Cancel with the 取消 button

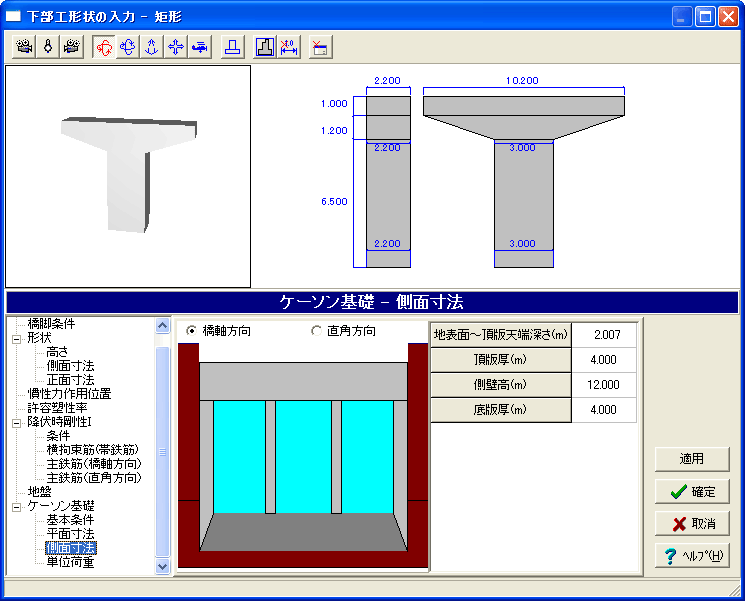pos(692,524)
